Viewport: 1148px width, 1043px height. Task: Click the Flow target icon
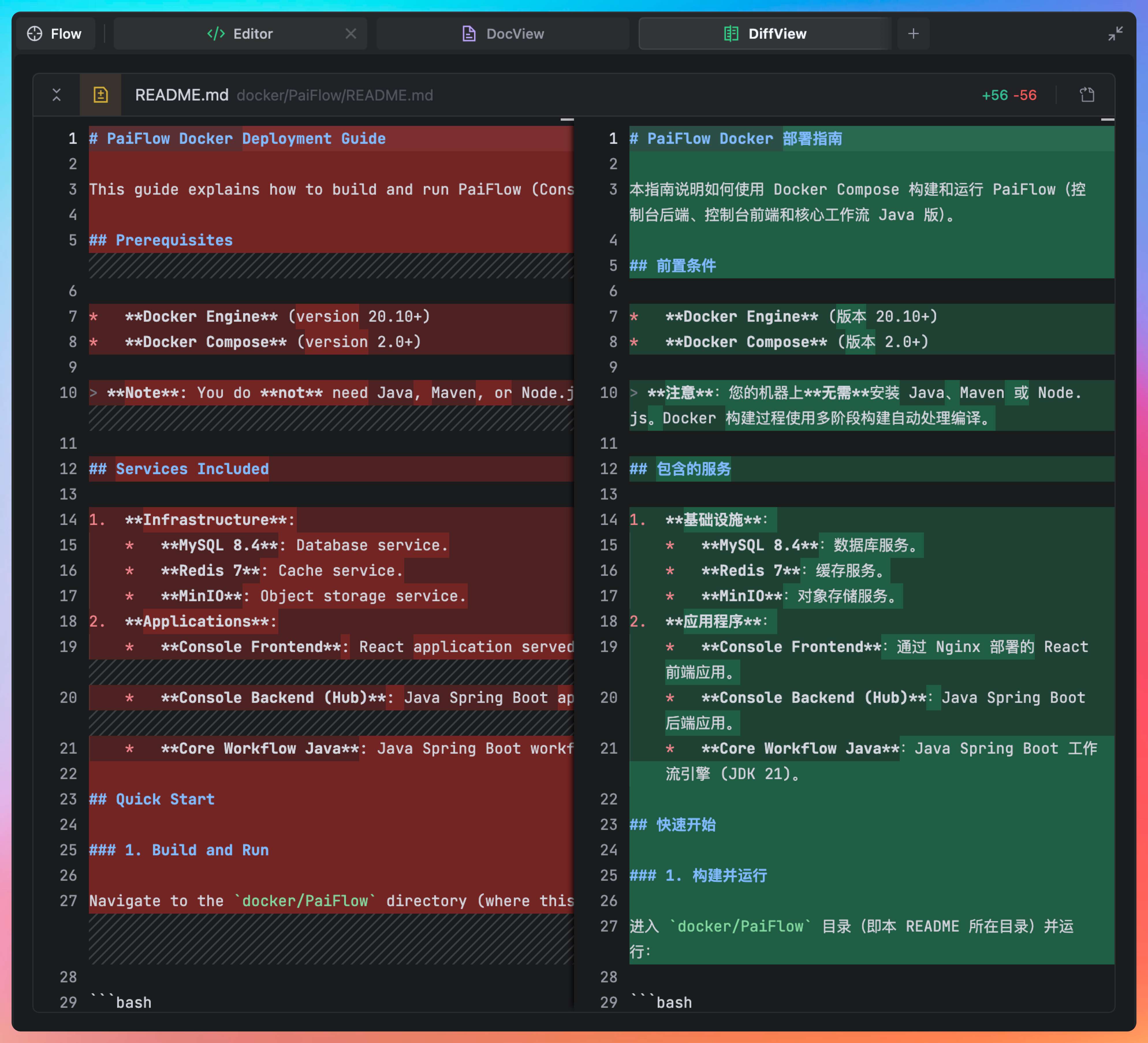point(35,33)
